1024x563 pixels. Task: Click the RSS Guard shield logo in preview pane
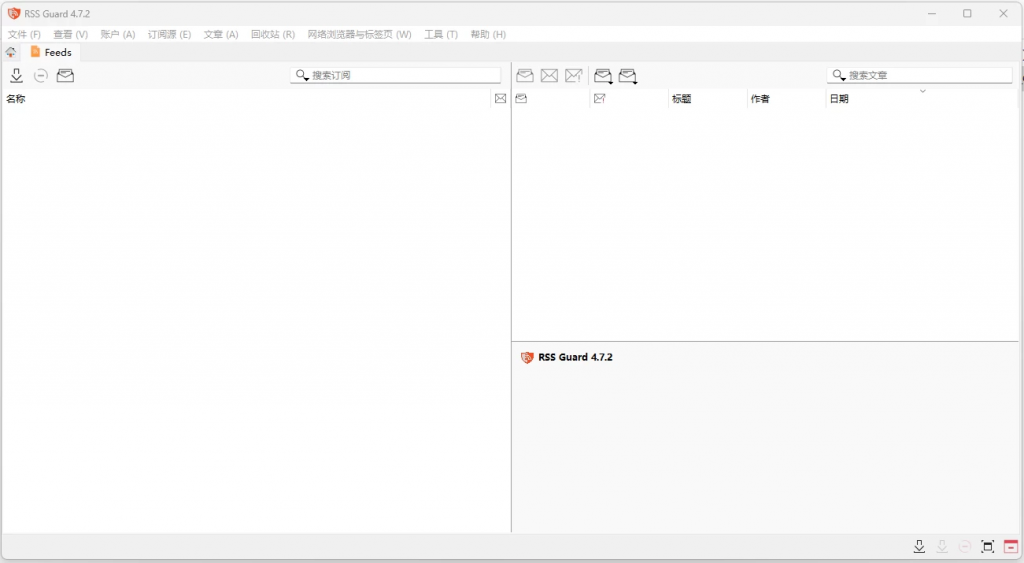click(x=527, y=357)
